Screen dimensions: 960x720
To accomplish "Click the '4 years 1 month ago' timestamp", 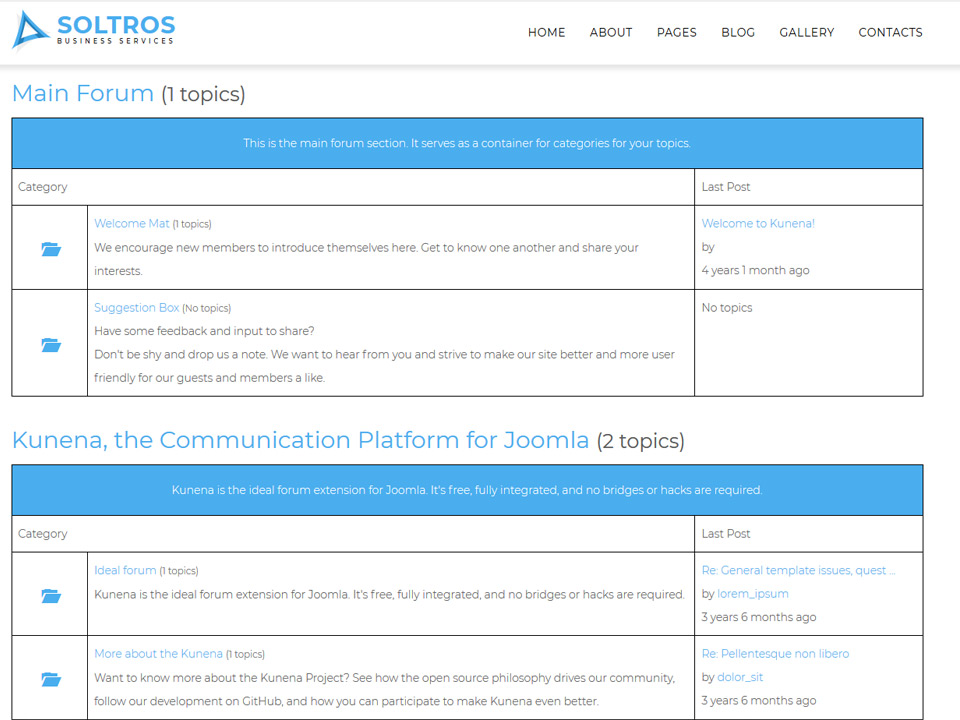I will click(756, 270).
